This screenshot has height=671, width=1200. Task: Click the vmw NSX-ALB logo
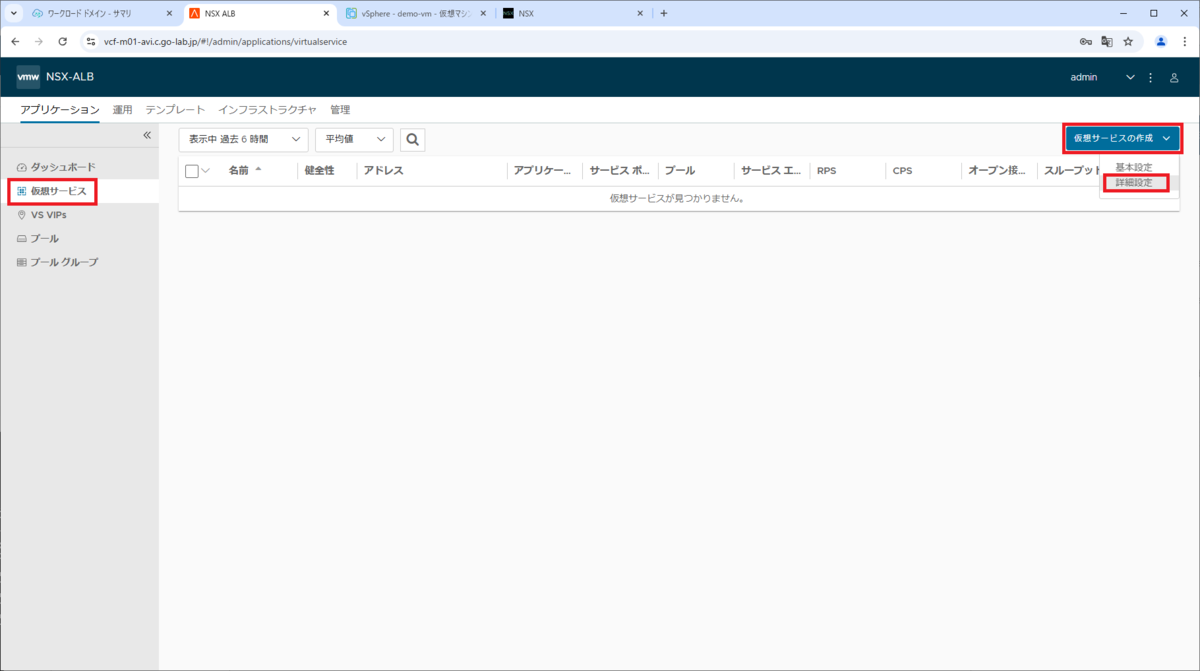click(55, 77)
